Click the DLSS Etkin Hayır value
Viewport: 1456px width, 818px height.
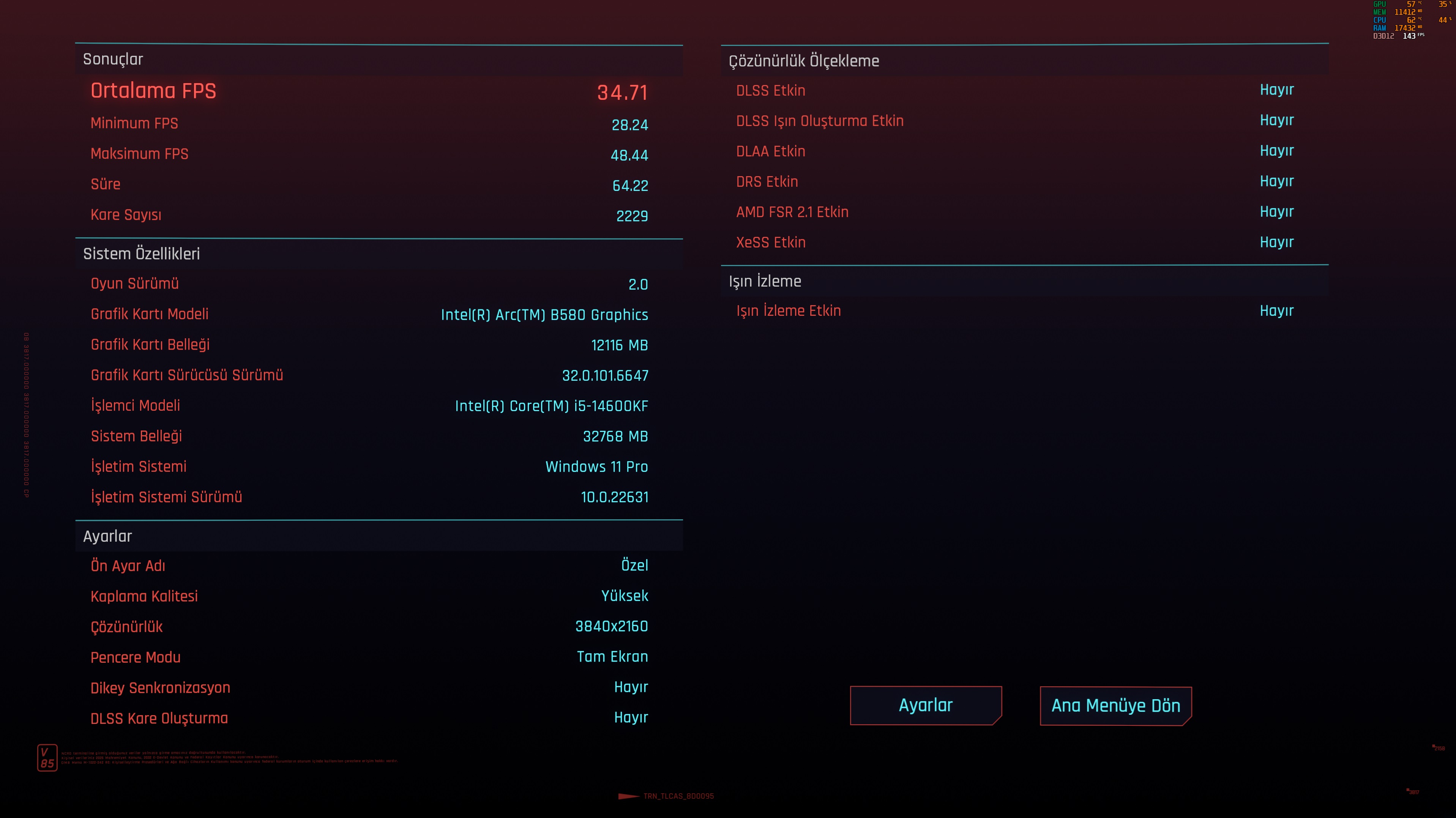tap(1276, 90)
